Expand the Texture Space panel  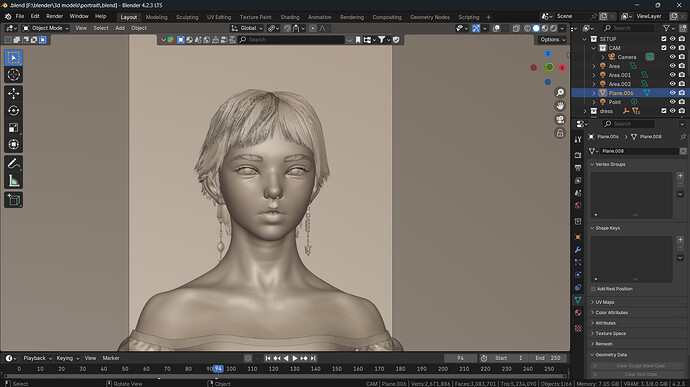click(611, 333)
